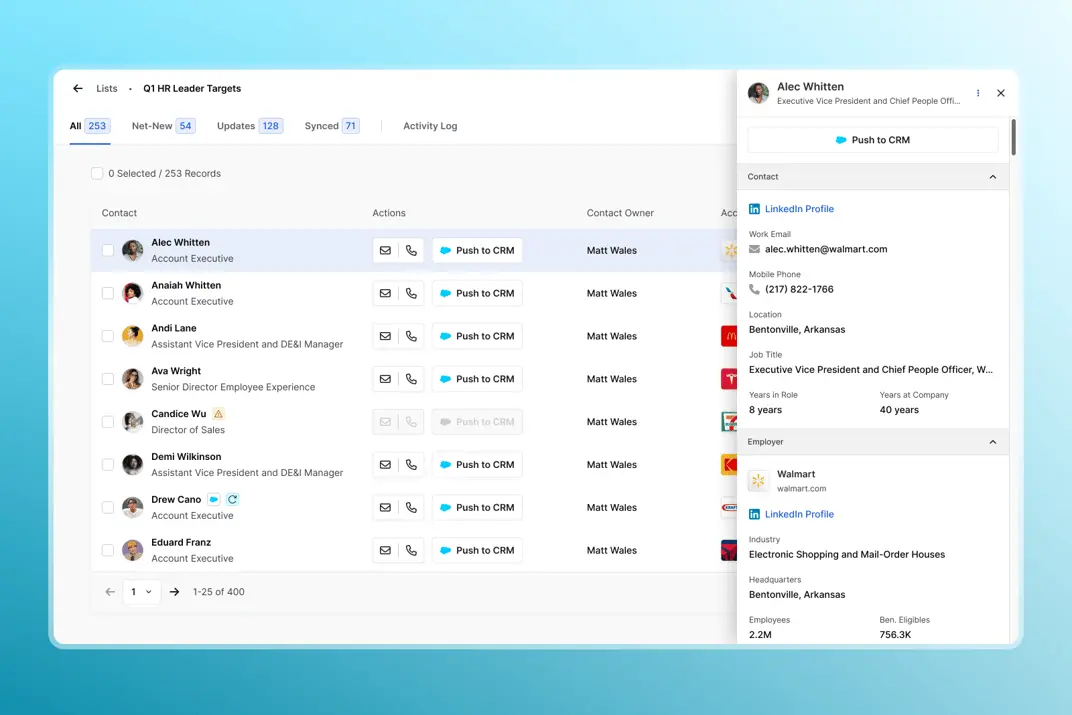
Task: Check the Alec Whitten row checkbox
Action: pyautogui.click(x=108, y=250)
